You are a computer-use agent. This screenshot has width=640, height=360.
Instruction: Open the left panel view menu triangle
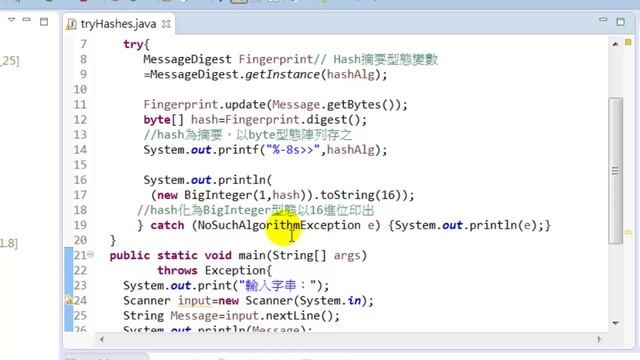point(11,20)
